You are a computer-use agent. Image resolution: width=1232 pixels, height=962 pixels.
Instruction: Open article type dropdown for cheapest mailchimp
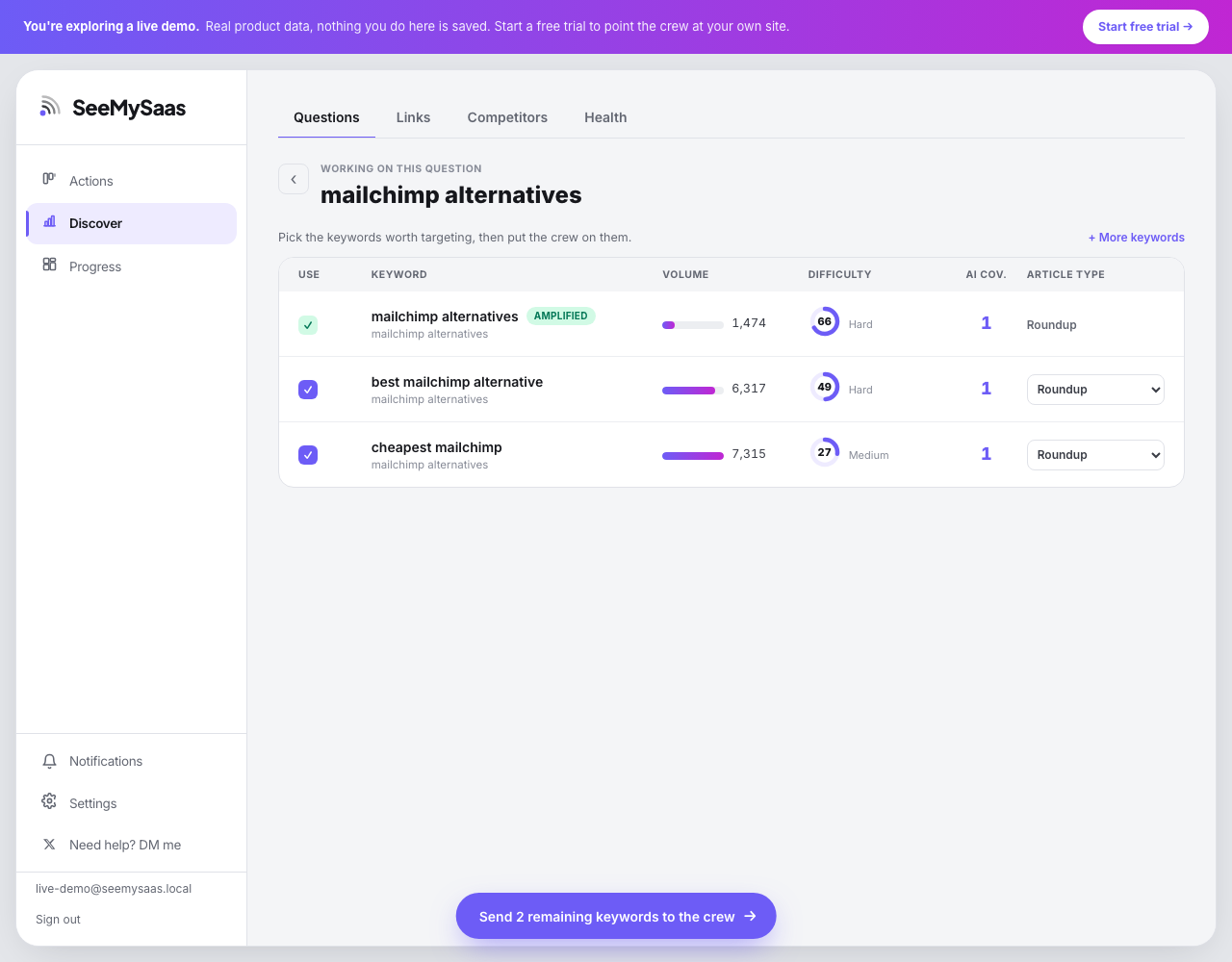click(x=1095, y=455)
